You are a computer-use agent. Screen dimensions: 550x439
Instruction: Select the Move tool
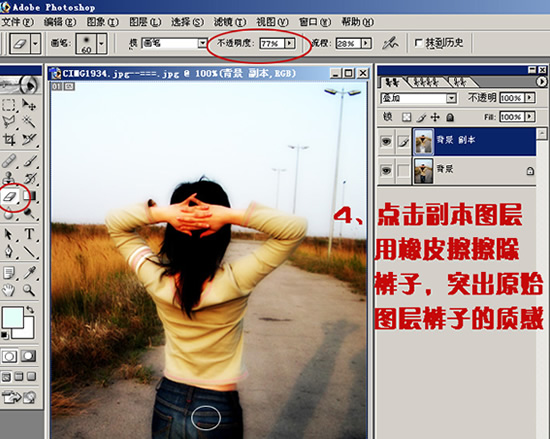pyautogui.click(x=29, y=104)
